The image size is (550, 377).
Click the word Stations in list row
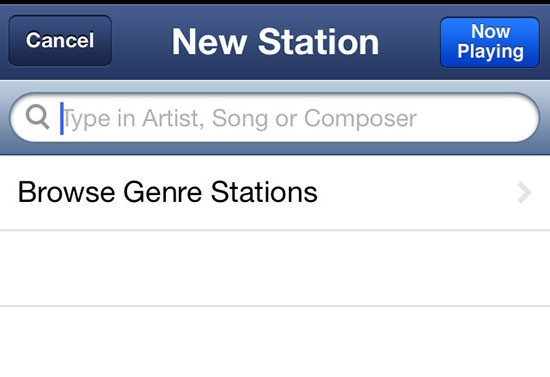[264, 192]
